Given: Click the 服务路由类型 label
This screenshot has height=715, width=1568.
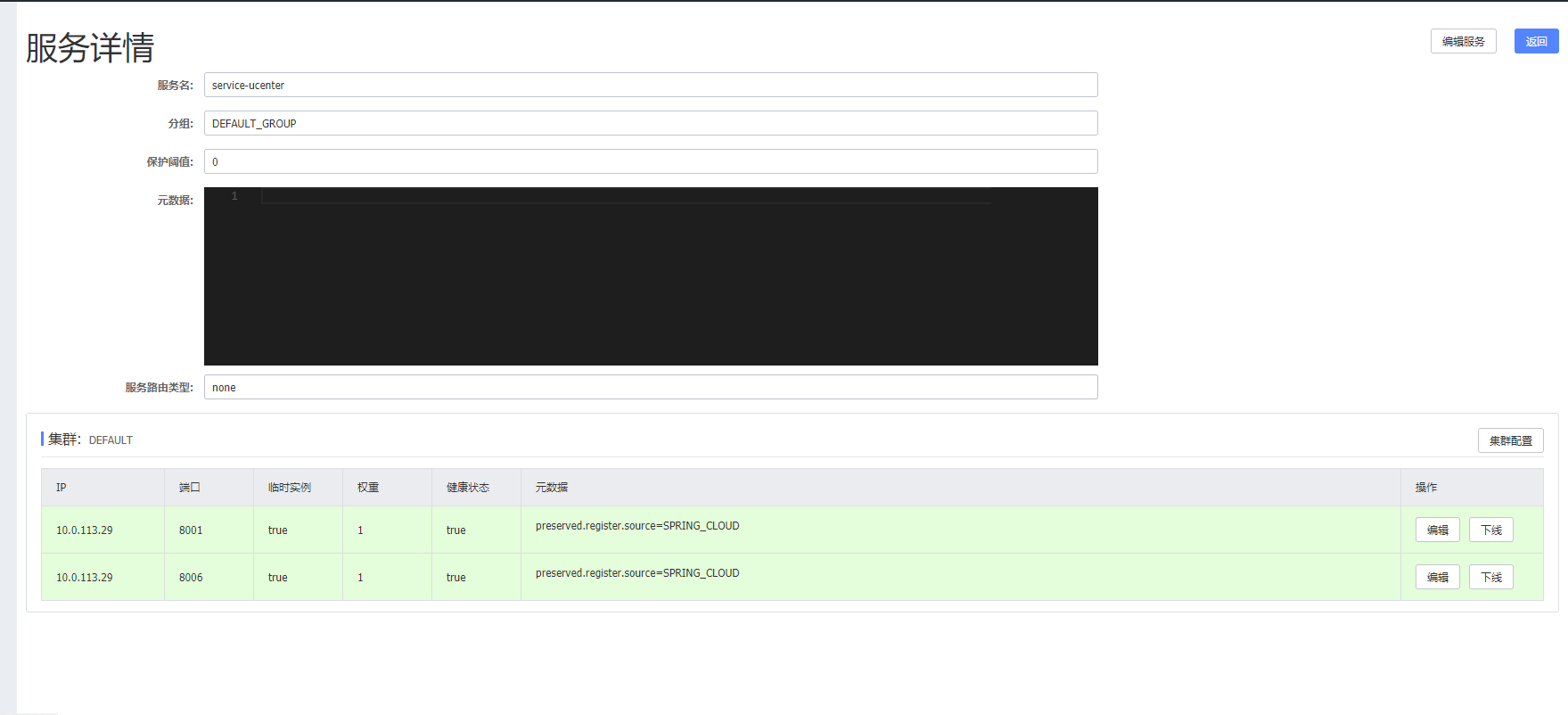Looking at the screenshot, I should pos(159,387).
